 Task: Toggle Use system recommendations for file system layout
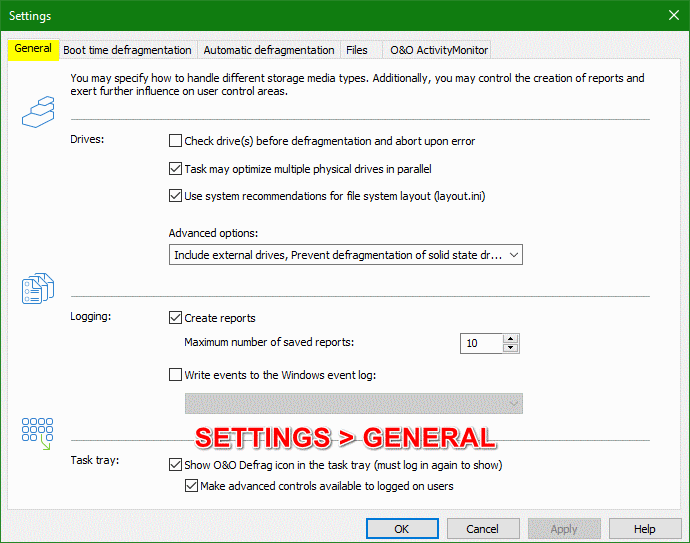point(175,195)
